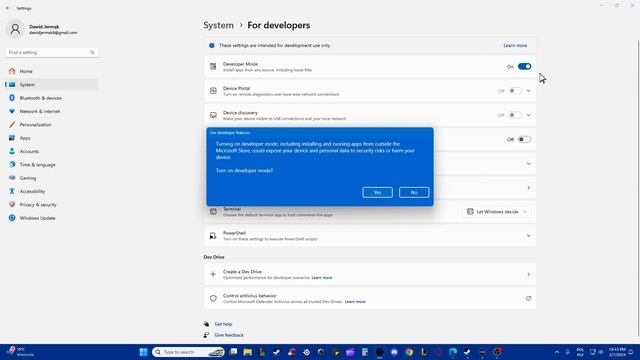640x360 pixels.
Task: Open Create a Dev Drive arrow chevron
Action: [x=529, y=274]
